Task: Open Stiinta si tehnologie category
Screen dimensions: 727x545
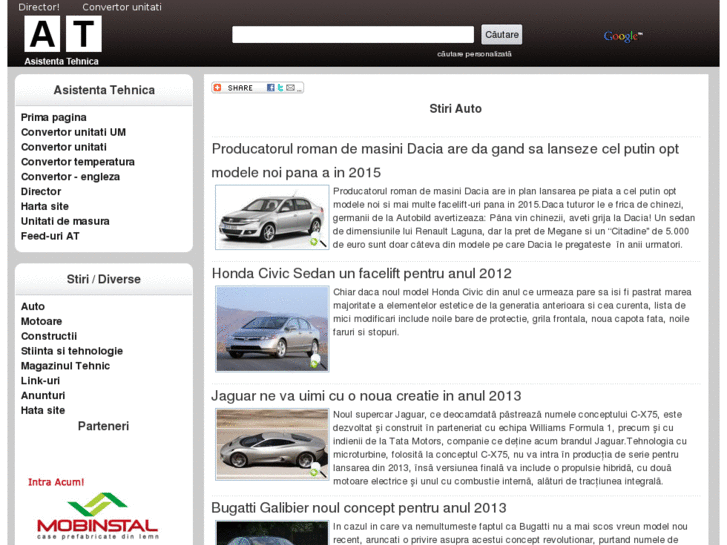Action: (72, 351)
